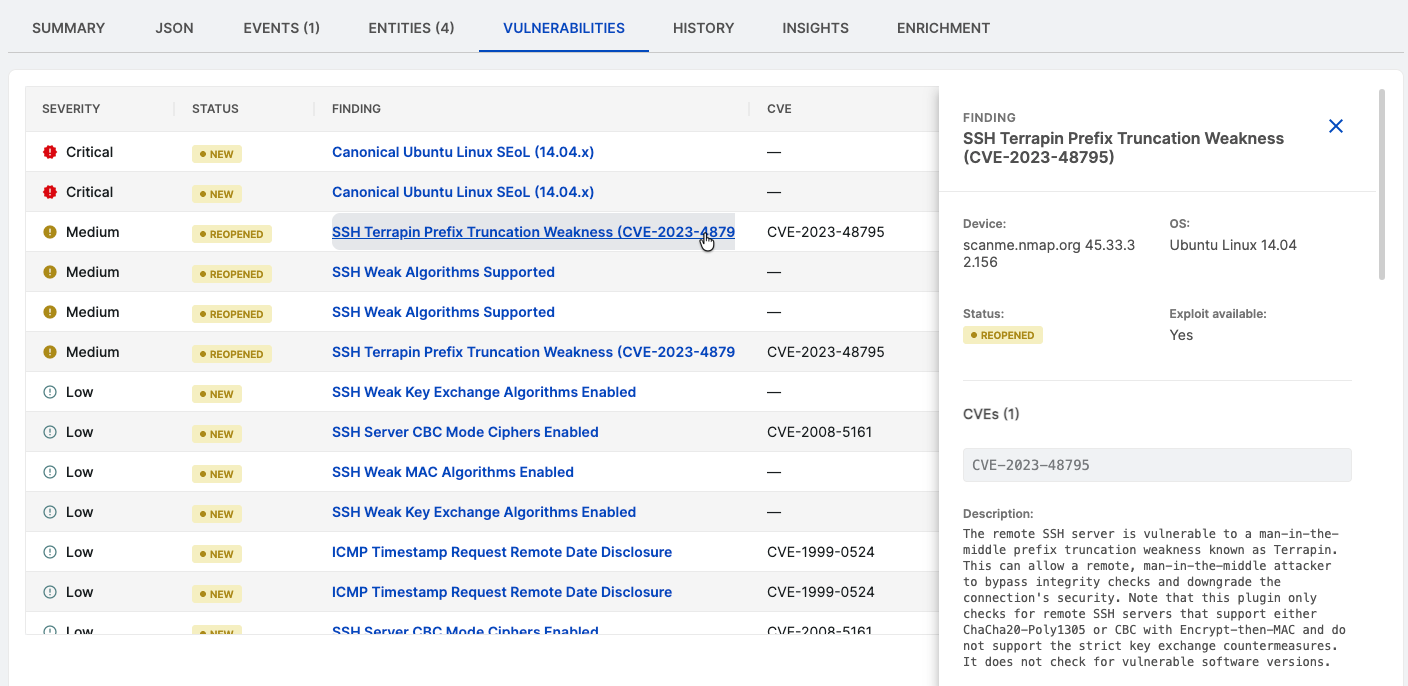The height and width of the screenshot is (686, 1408).
Task: Click the Terrapin description text
Action: tap(1157, 598)
